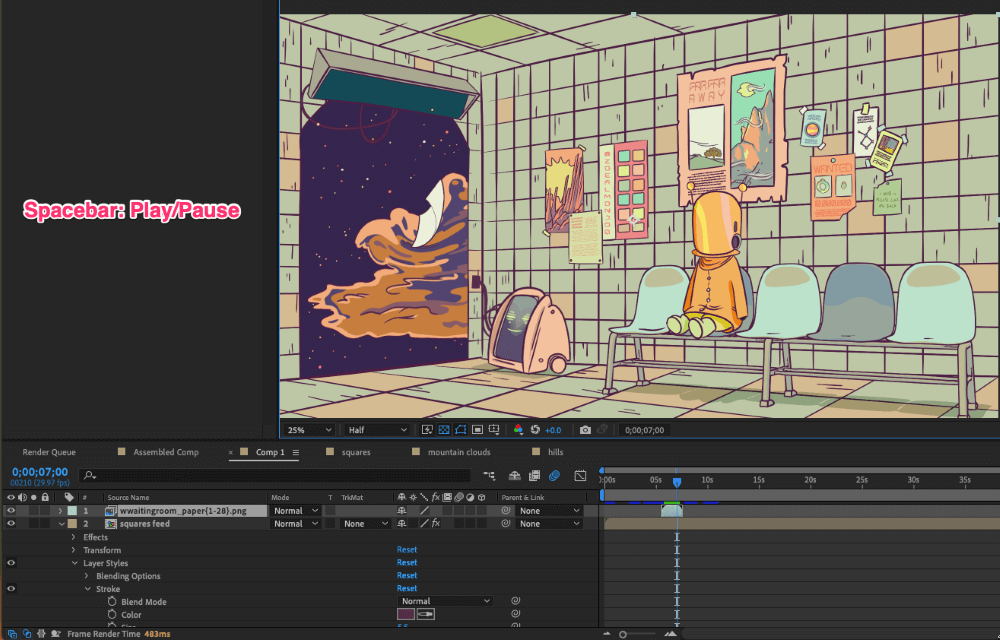Click parent pick whip for squares feed layer
This screenshot has height=640, width=1000.
[x=506, y=523]
